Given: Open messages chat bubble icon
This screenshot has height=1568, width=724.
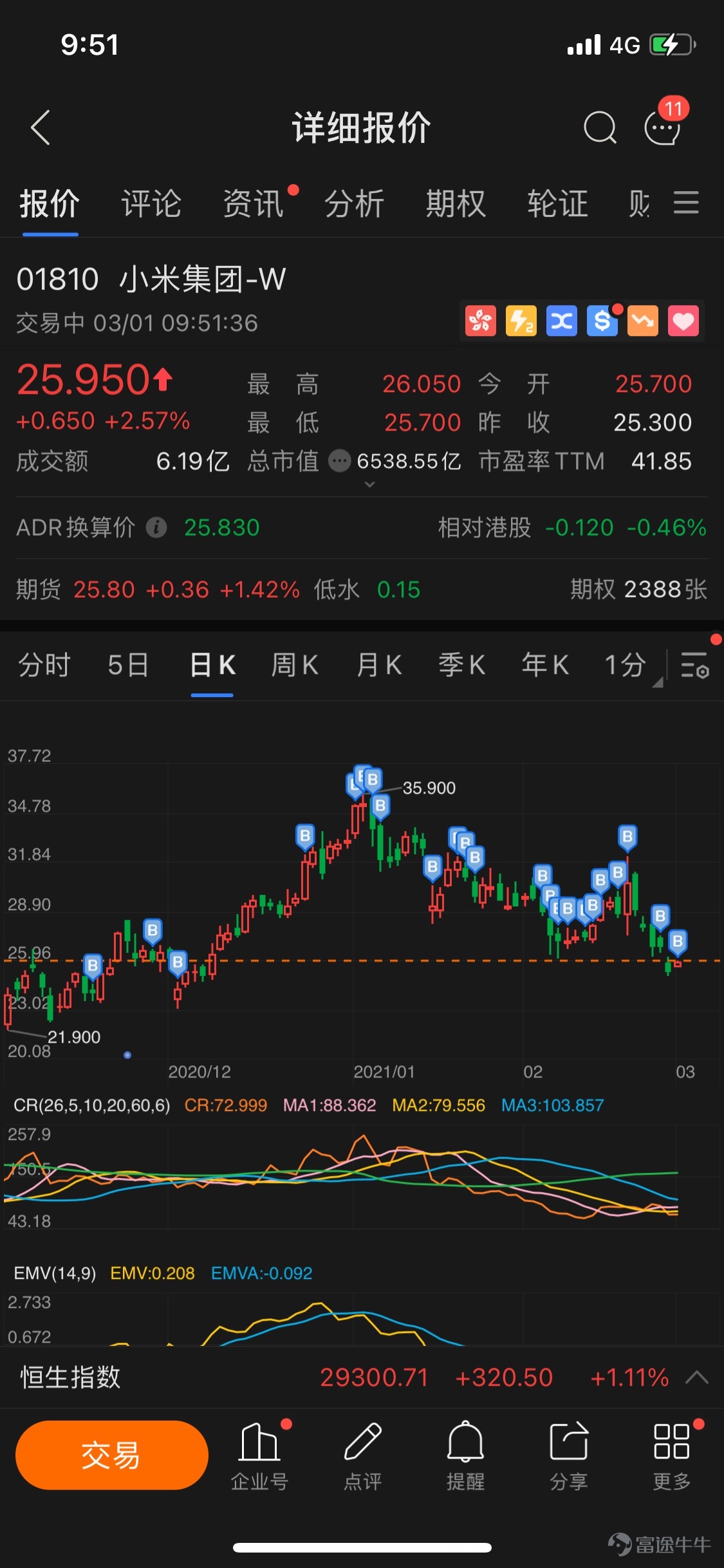Looking at the screenshot, I should coord(663,127).
